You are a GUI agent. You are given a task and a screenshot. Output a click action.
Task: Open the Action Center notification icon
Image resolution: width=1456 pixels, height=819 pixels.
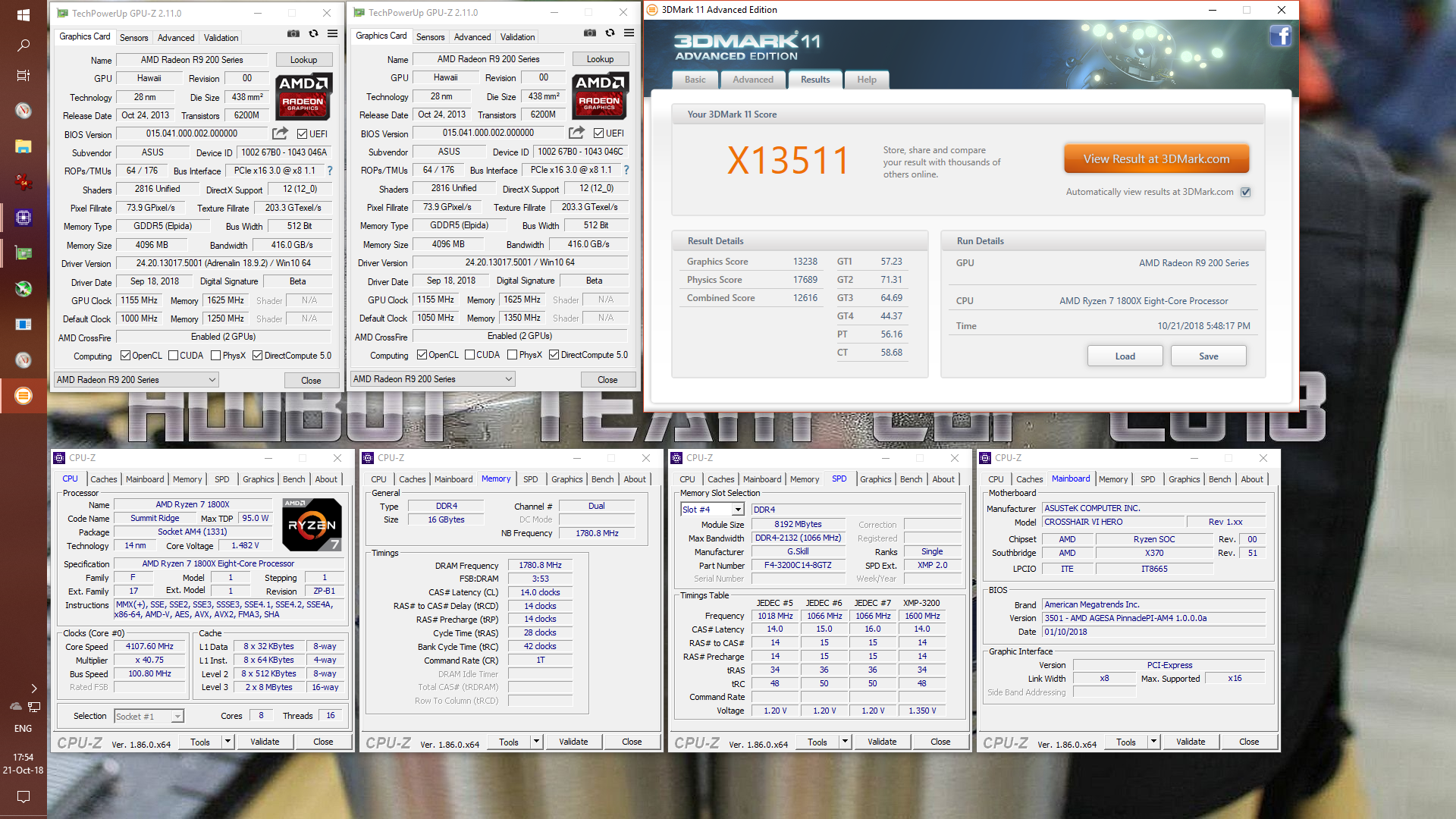tap(24, 796)
